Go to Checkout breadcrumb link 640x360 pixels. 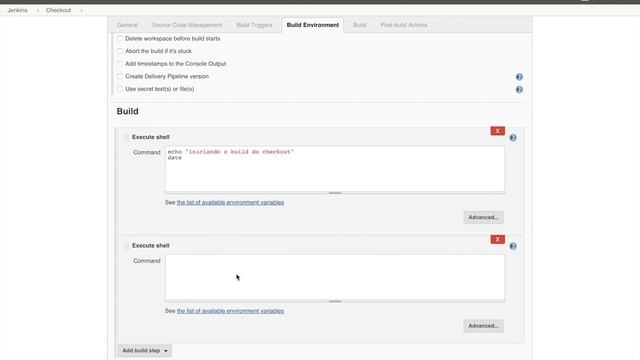(58, 10)
